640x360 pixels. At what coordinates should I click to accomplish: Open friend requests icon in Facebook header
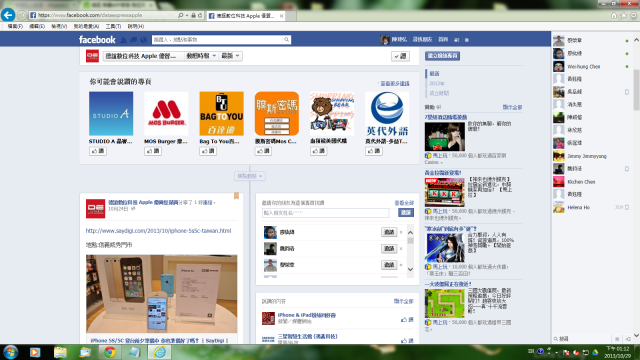124,40
